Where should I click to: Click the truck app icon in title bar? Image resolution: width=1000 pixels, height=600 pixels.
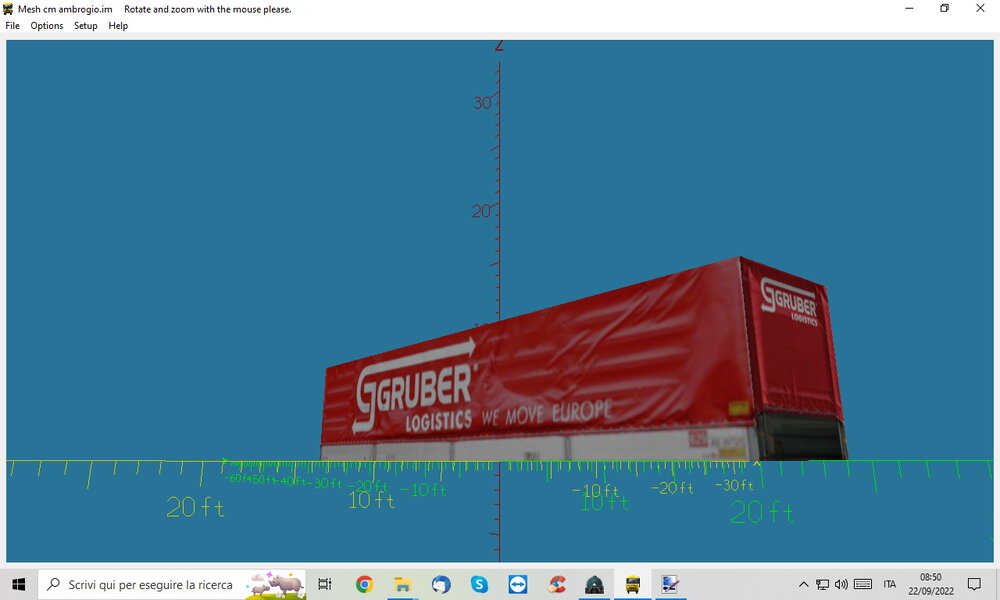tap(8, 9)
